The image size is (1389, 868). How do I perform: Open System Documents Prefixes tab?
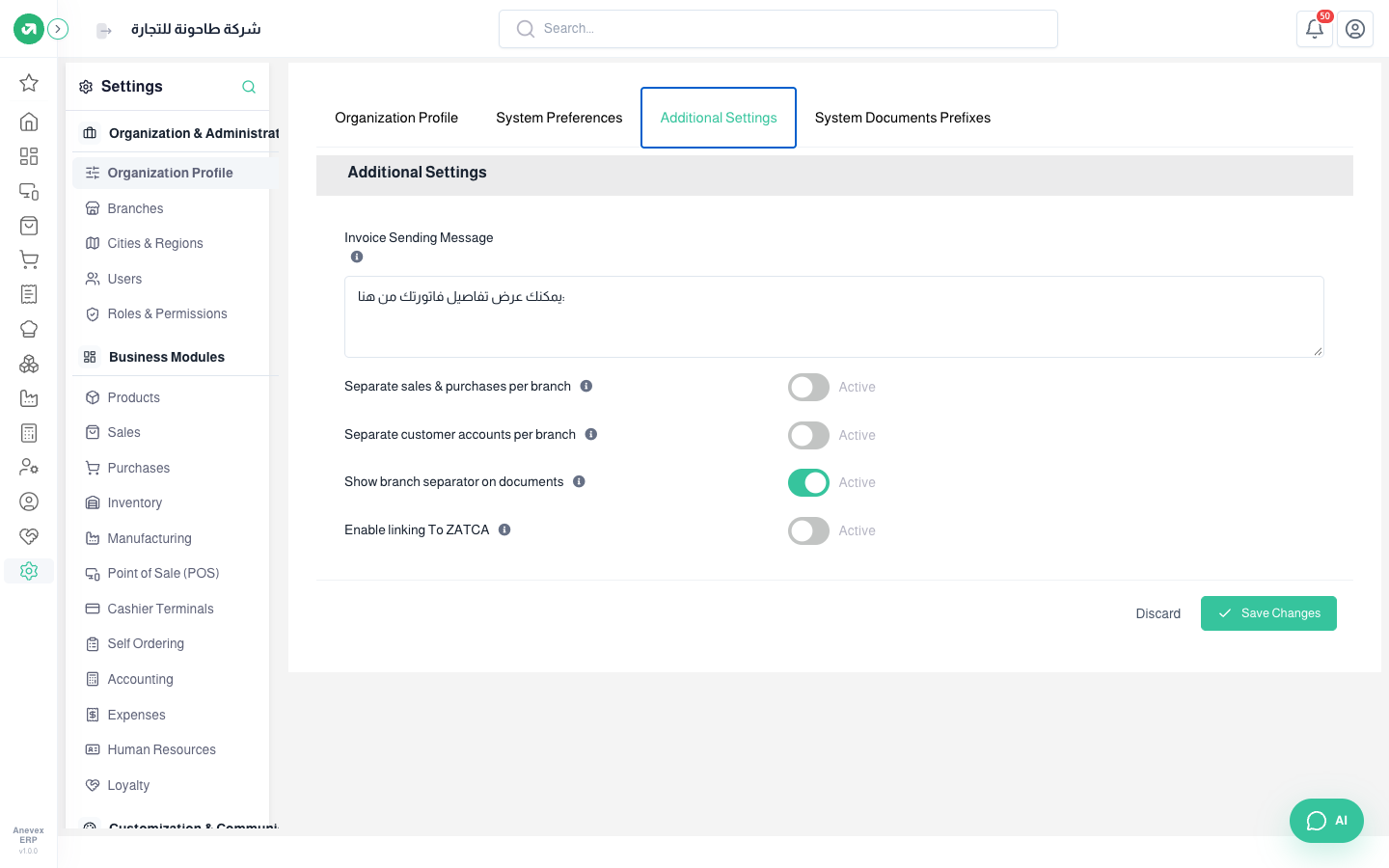tap(903, 118)
